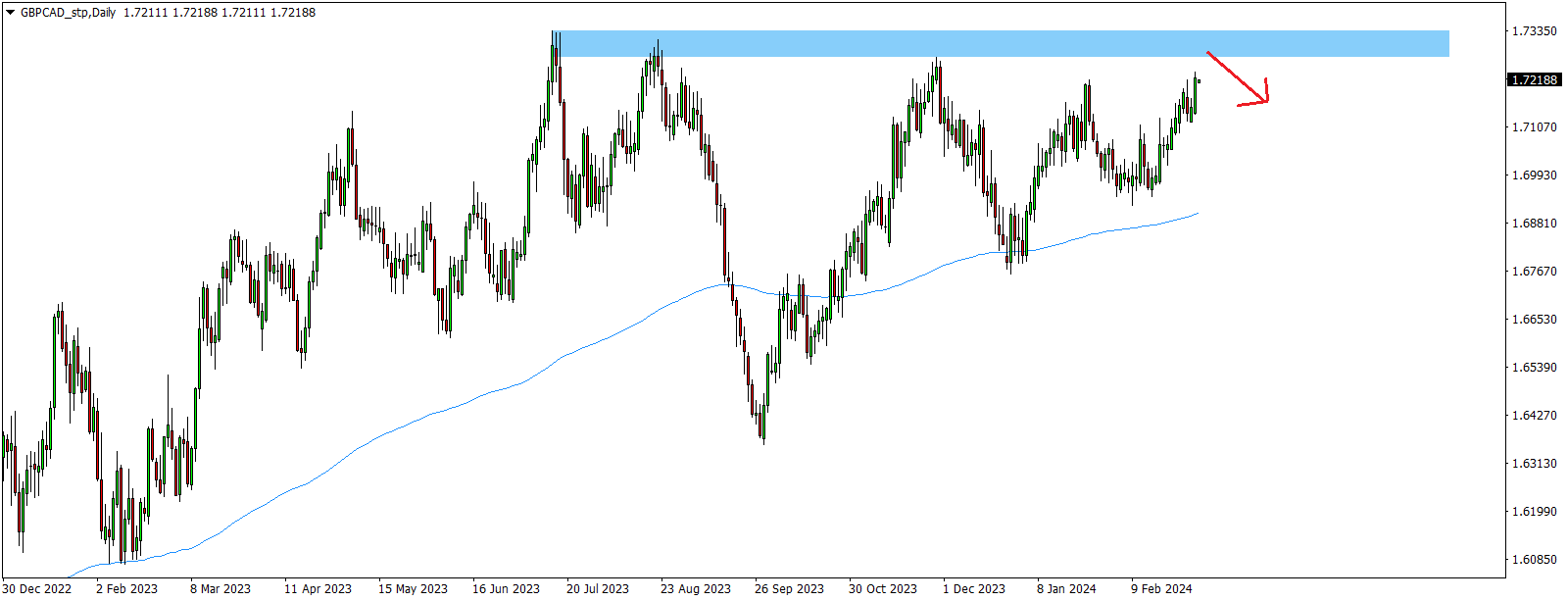Image resolution: width=1568 pixels, height=601 pixels.
Task: Click the 30 Oct 2023 date label
Action: pos(883,589)
